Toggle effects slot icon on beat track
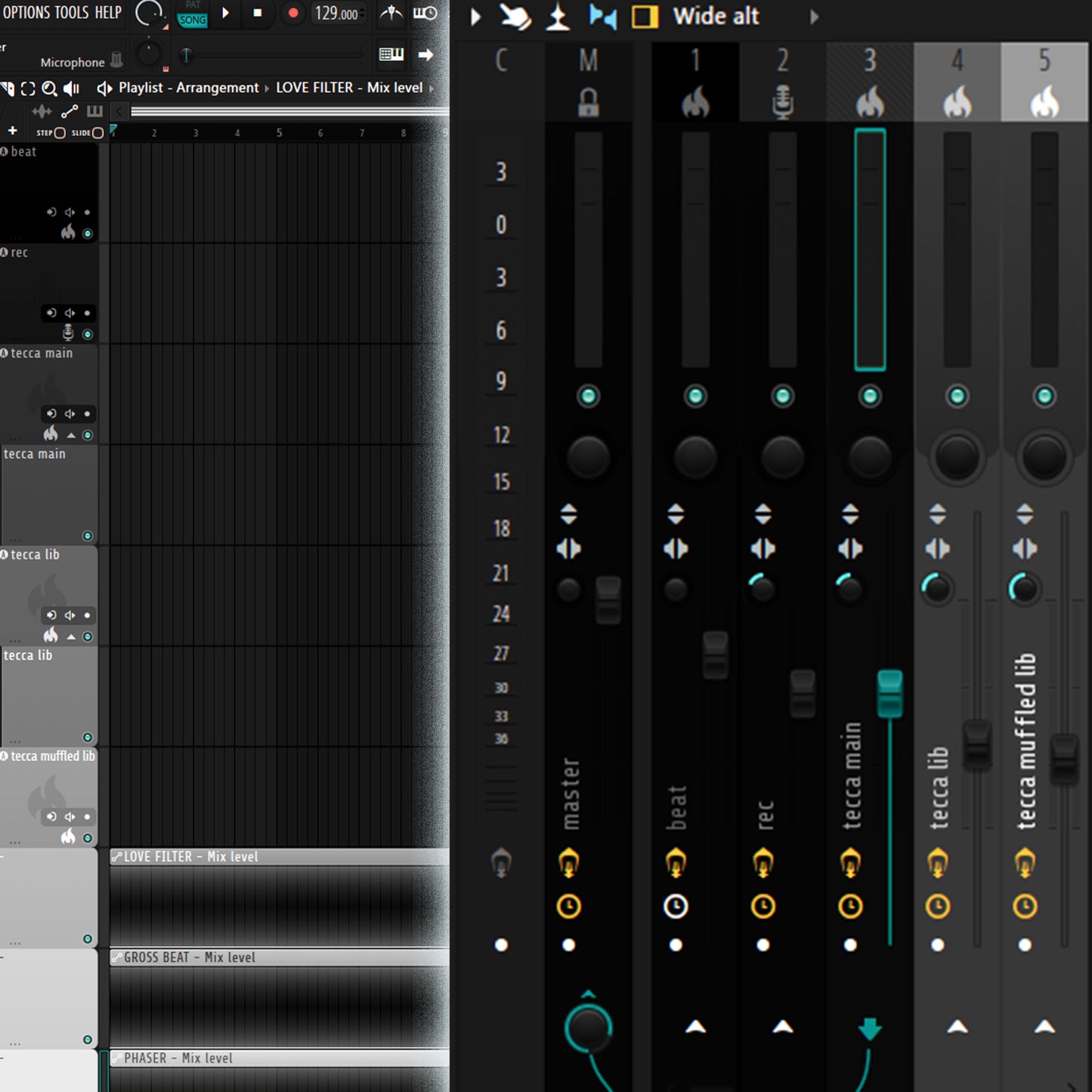The width and height of the screenshot is (1092, 1092). click(x=676, y=862)
